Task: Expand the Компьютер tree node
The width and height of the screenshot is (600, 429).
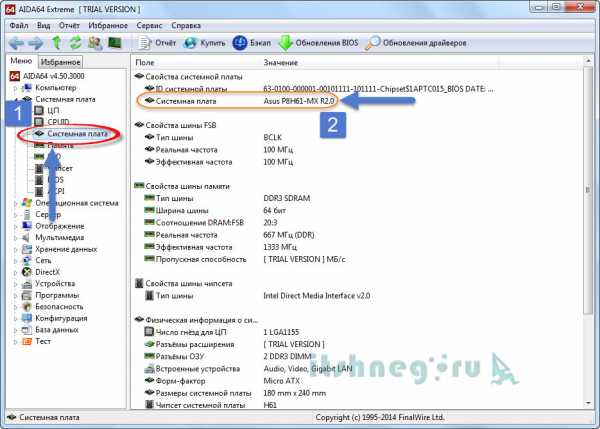Action: click(x=16, y=88)
